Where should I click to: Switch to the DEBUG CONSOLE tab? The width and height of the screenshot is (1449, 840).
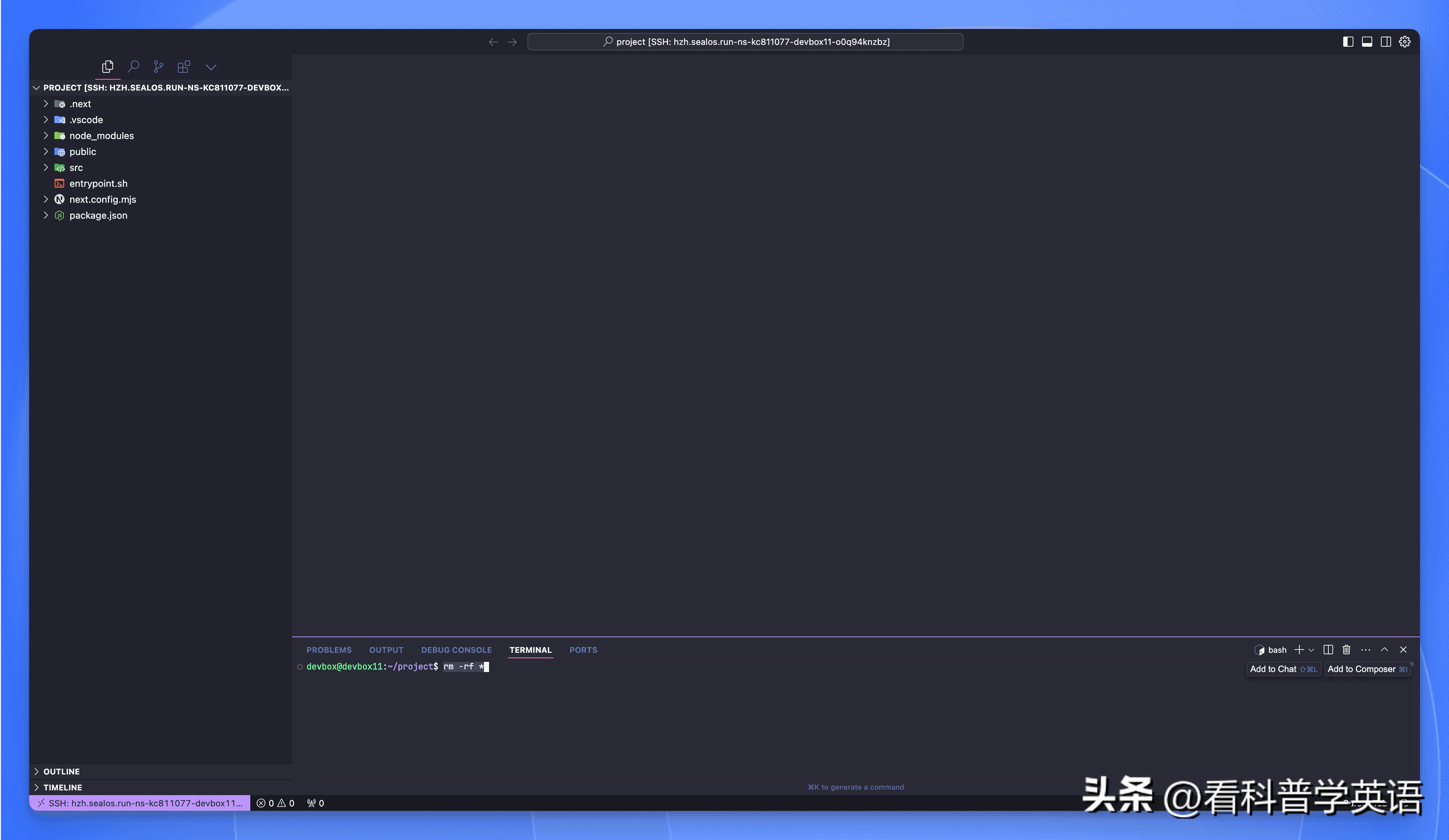pos(456,650)
